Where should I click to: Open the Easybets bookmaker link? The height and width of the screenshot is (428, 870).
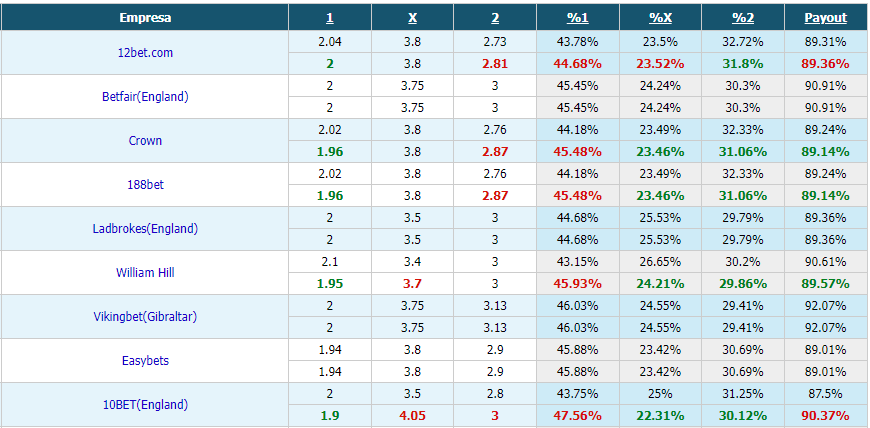tap(145, 360)
